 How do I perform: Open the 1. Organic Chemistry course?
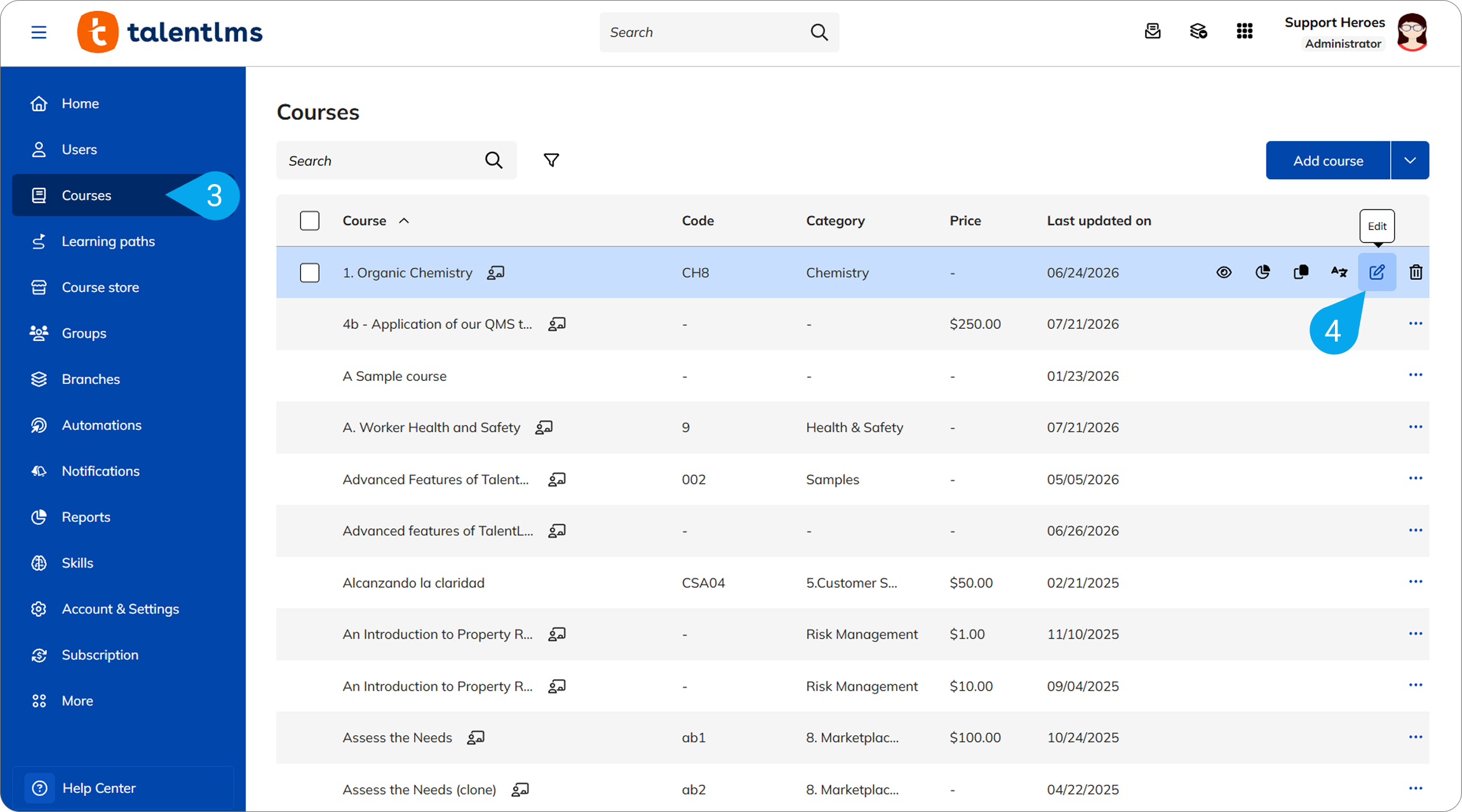point(408,273)
